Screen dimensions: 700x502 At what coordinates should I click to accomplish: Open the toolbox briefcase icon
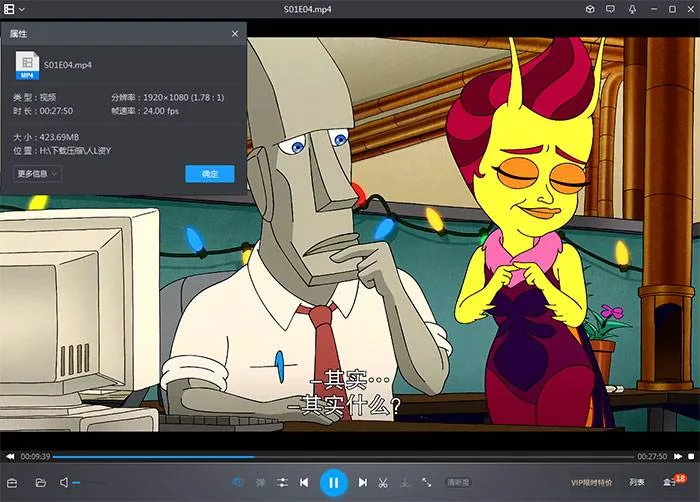pos(12,483)
